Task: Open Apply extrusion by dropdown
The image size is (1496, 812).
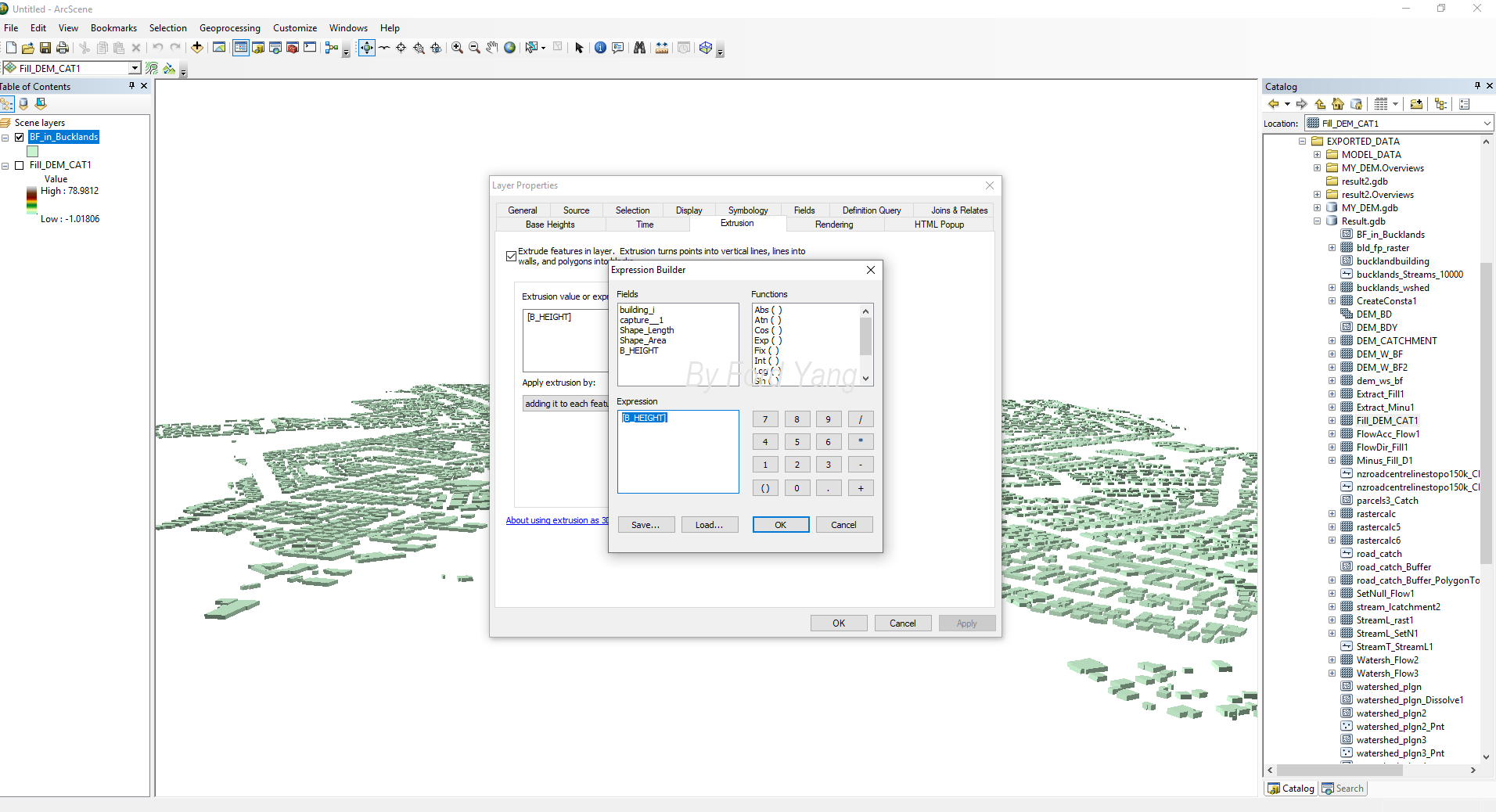Action: tap(565, 404)
